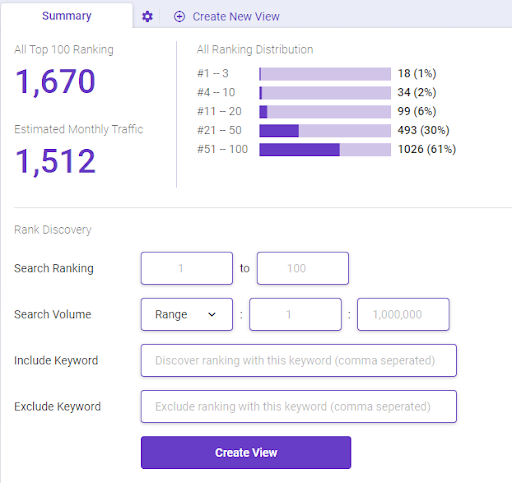
Task: Select the #51 – 100 ranking distribution bar
Action: tap(325, 150)
